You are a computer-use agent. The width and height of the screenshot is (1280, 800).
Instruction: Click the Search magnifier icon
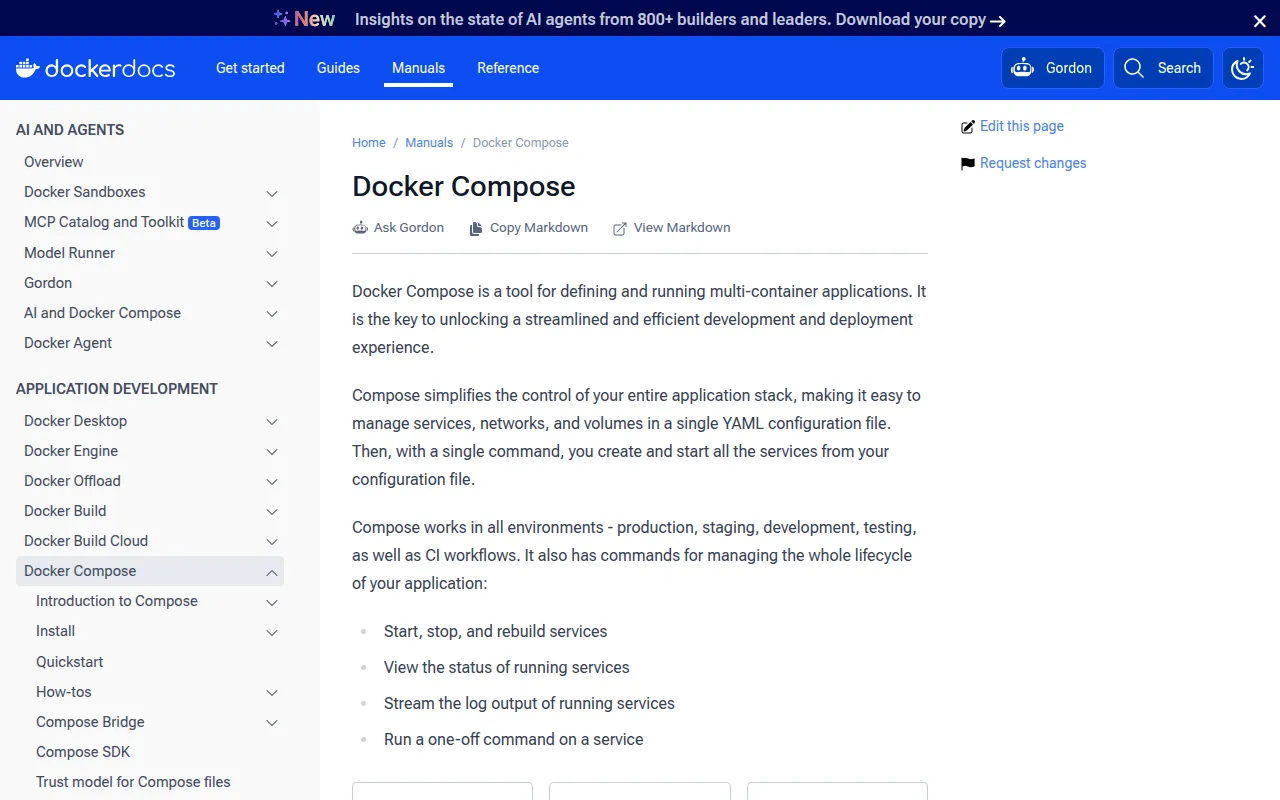pyautogui.click(x=1133, y=68)
